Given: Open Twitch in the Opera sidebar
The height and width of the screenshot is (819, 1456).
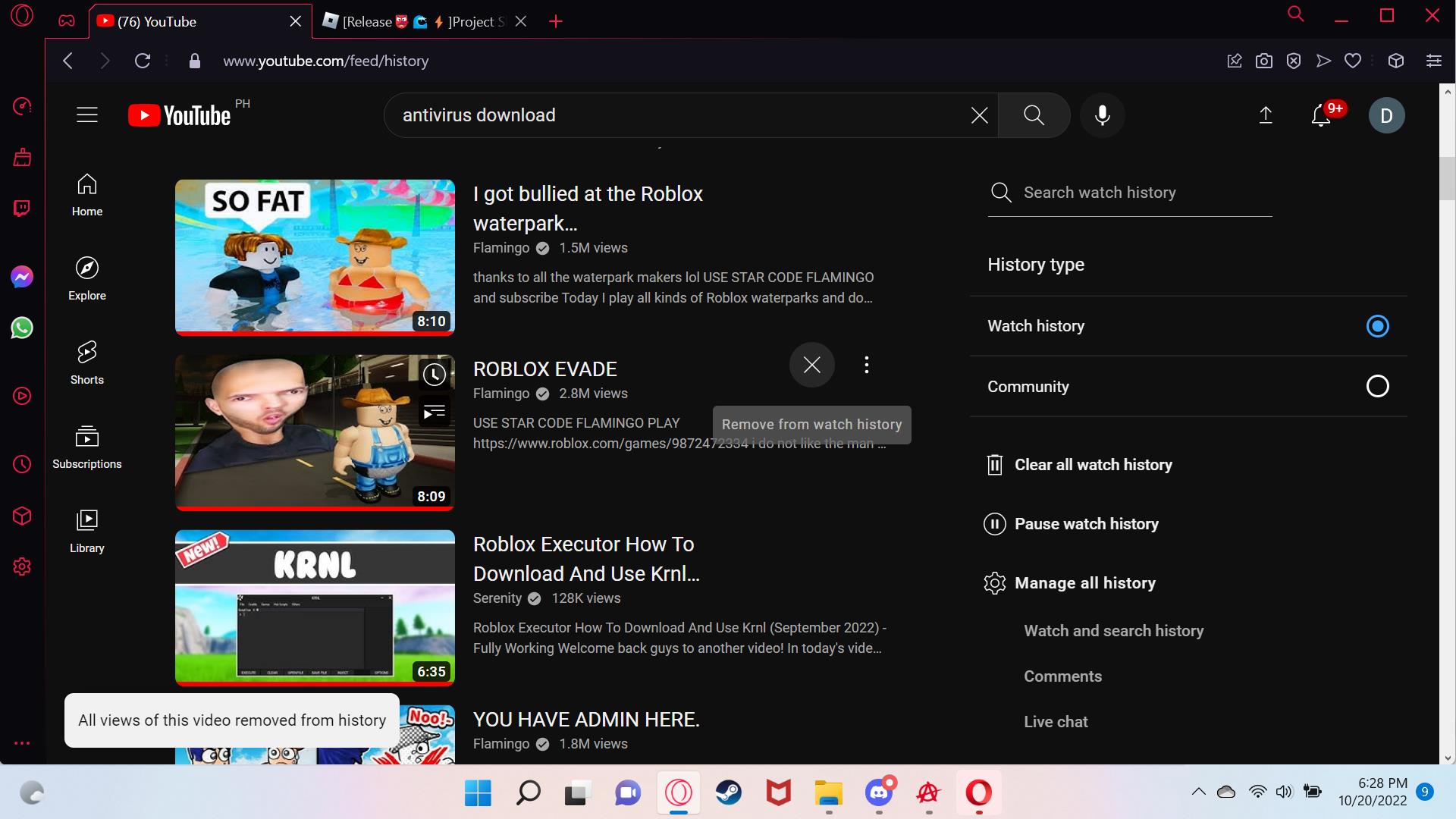Looking at the screenshot, I should point(22,208).
